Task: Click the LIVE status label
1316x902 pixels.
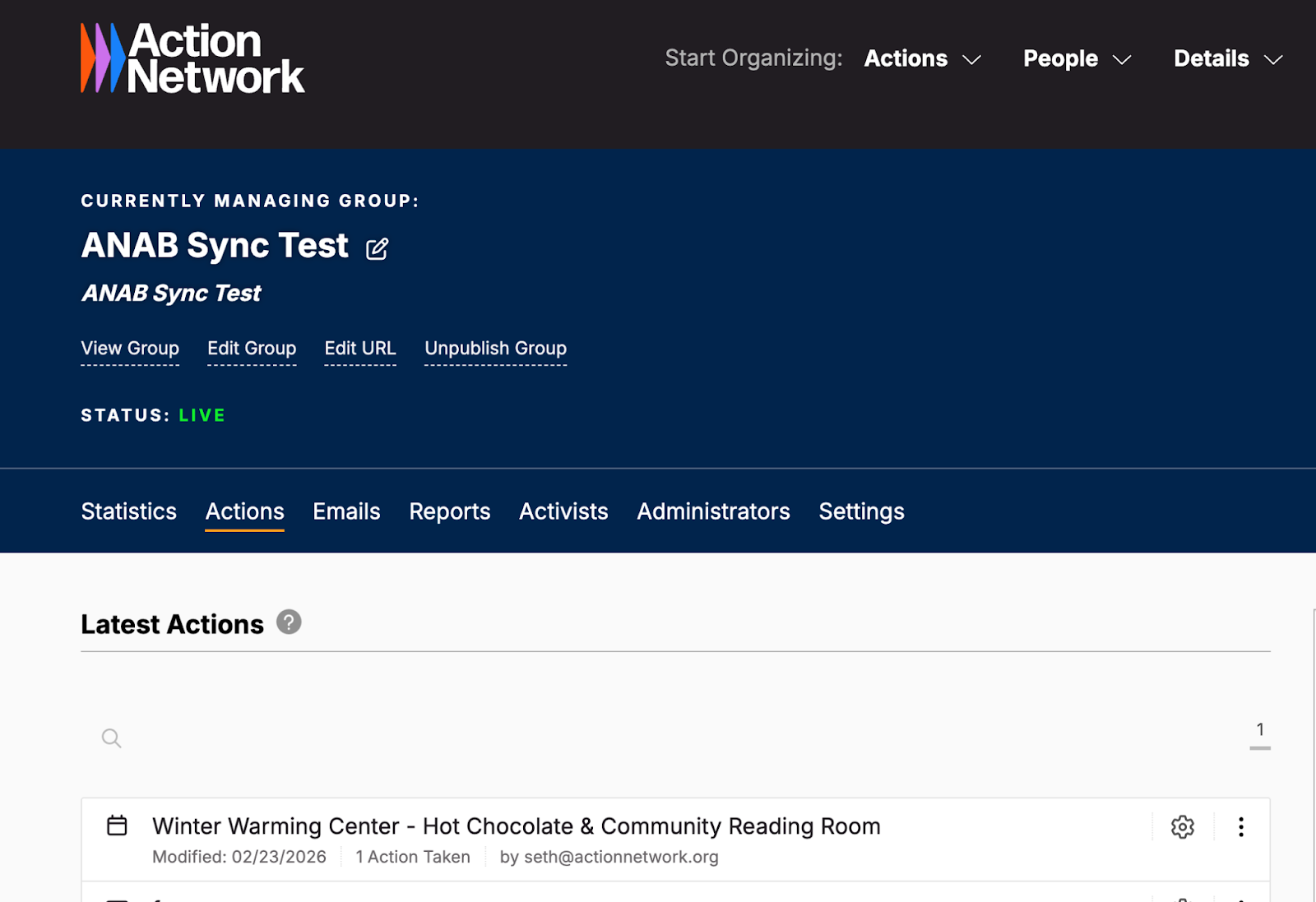Action: point(202,415)
